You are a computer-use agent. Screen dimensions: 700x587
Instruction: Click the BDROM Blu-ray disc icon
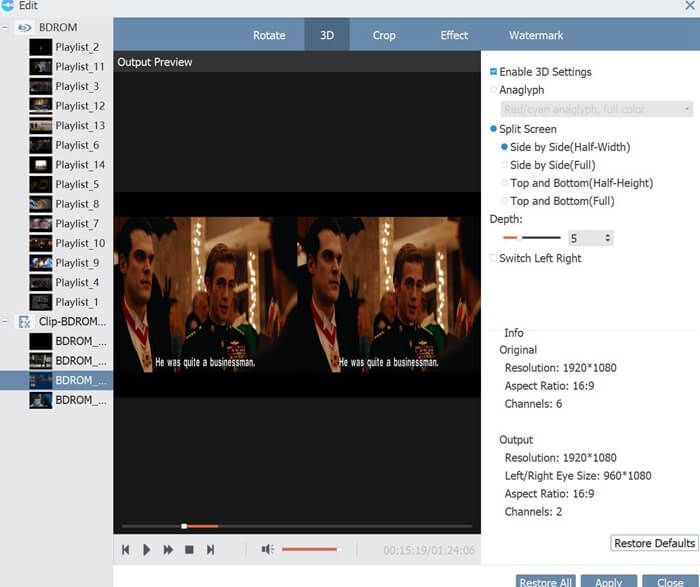[x=24, y=28]
